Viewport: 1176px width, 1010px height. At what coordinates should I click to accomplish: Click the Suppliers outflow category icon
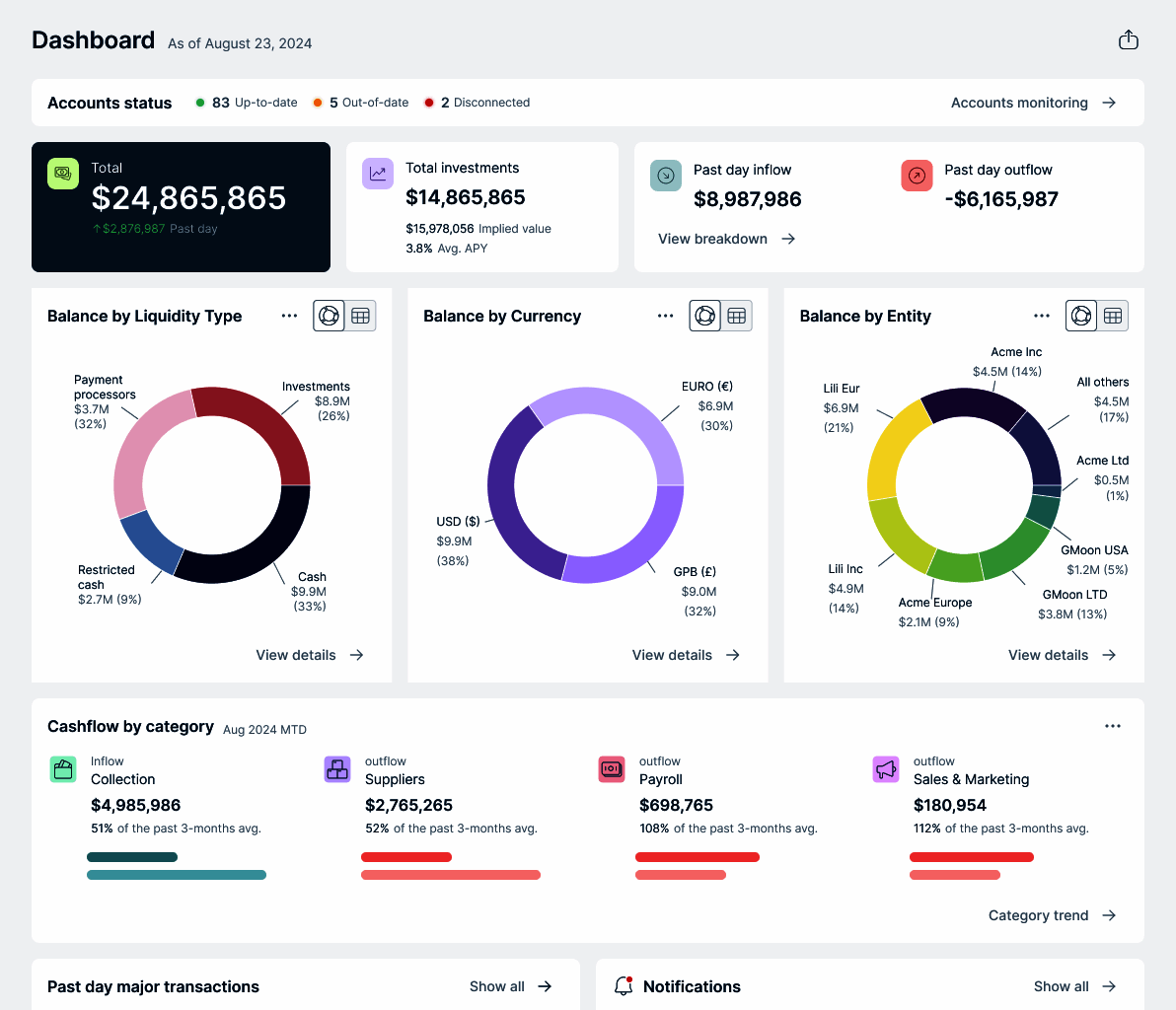[337, 769]
